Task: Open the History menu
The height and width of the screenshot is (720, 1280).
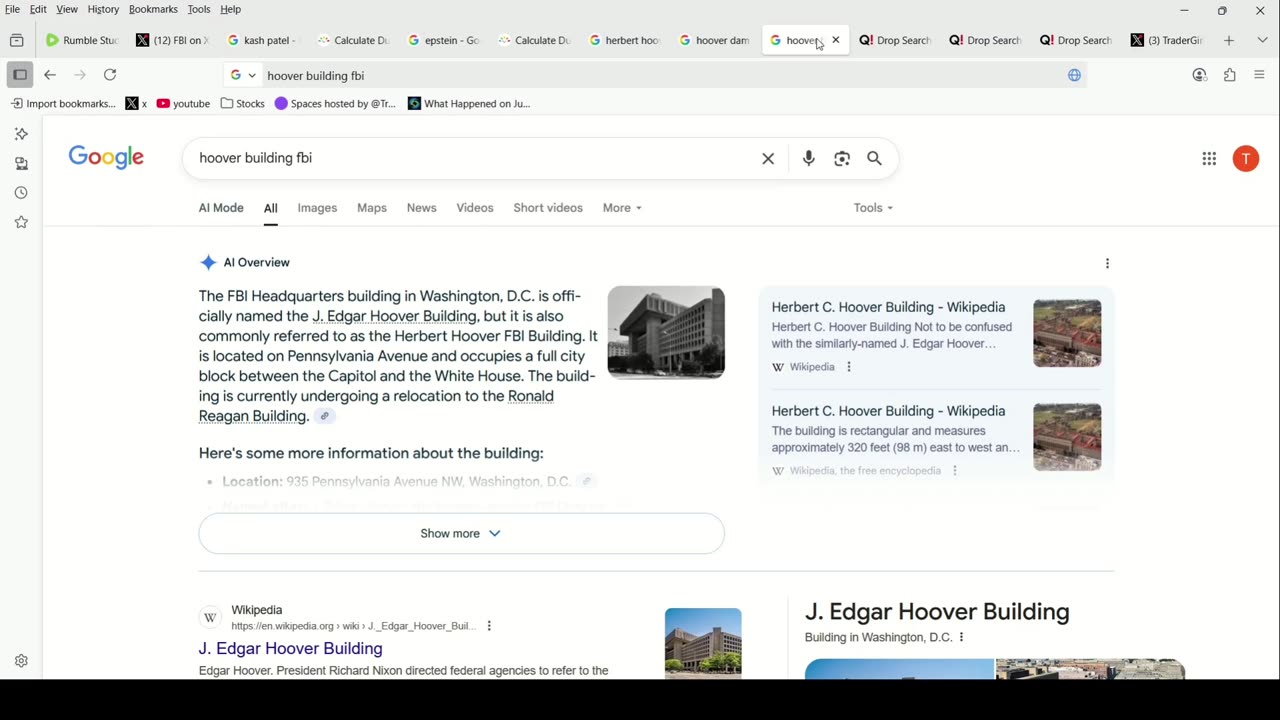Action: (103, 9)
